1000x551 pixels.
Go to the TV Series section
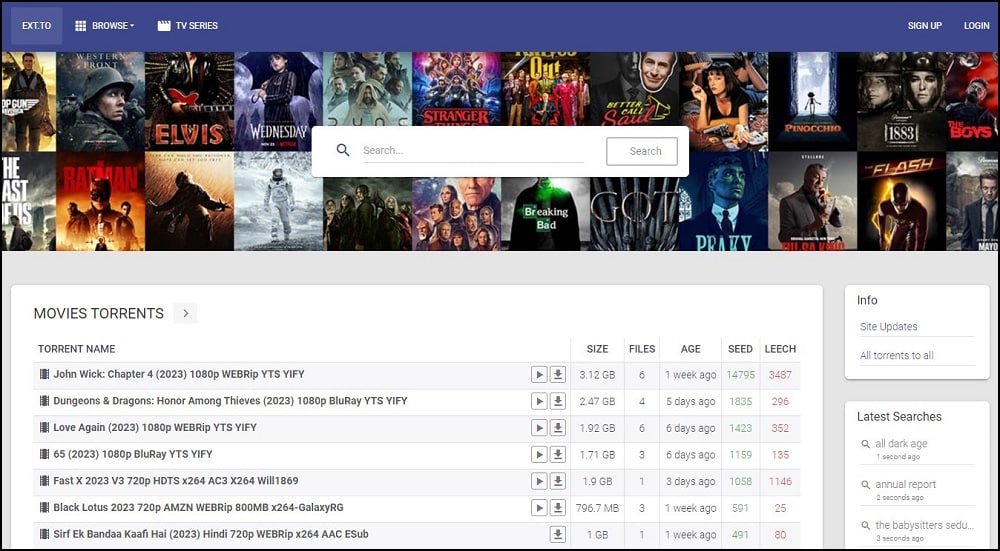click(x=188, y=26)
